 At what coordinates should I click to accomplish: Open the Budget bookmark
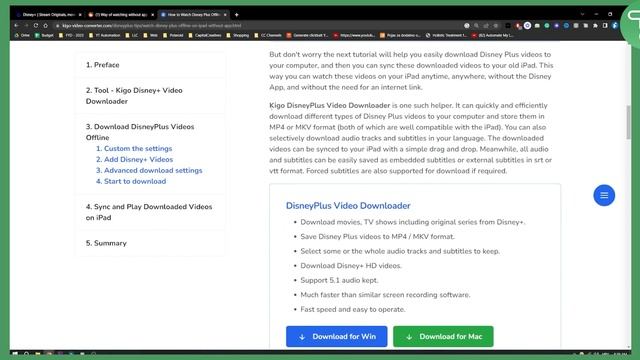tap(44, 36)
